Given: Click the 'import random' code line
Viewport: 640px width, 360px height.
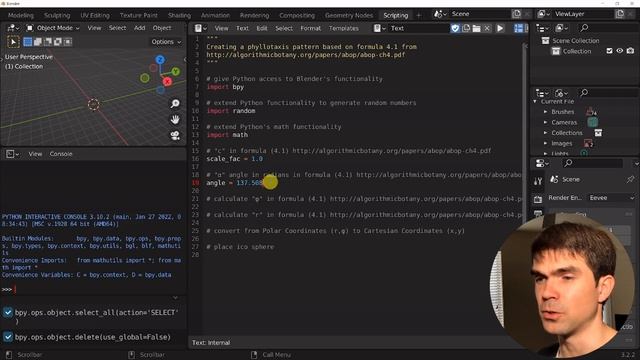Looking at the screenshot, I should (231, 111).
